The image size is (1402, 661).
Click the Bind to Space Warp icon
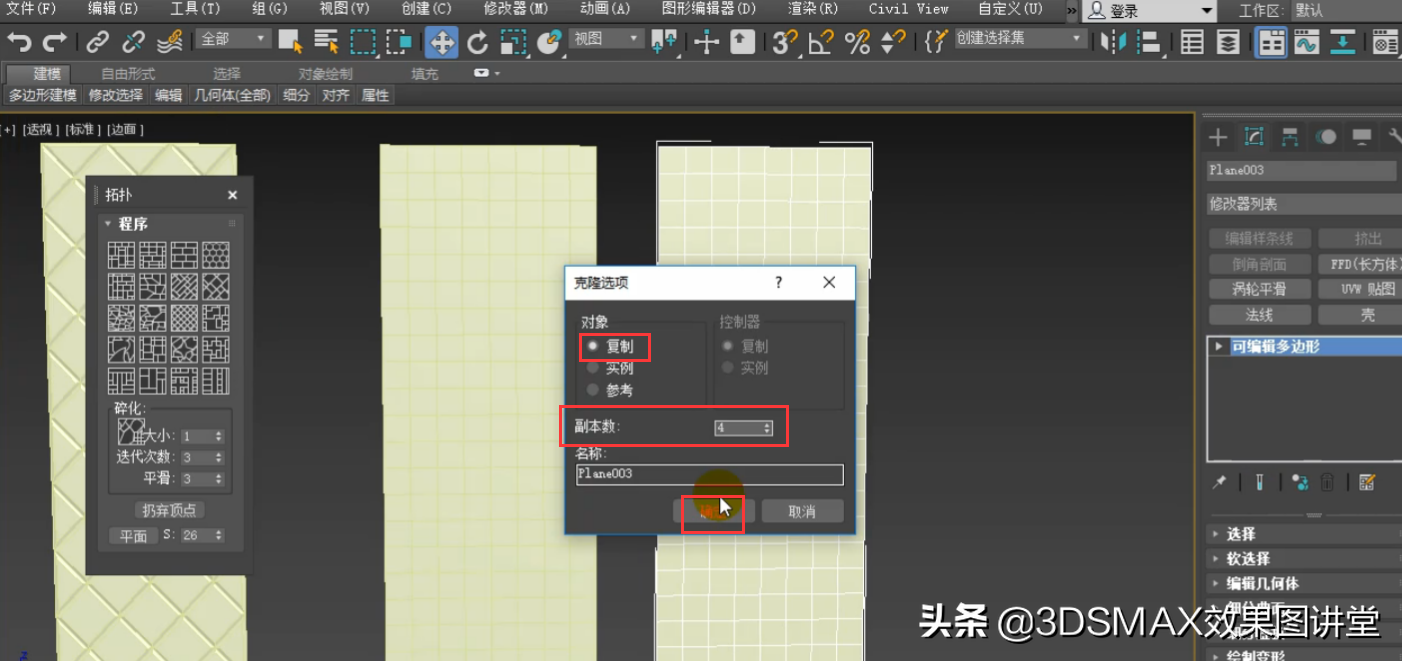[x=169, y=42]
